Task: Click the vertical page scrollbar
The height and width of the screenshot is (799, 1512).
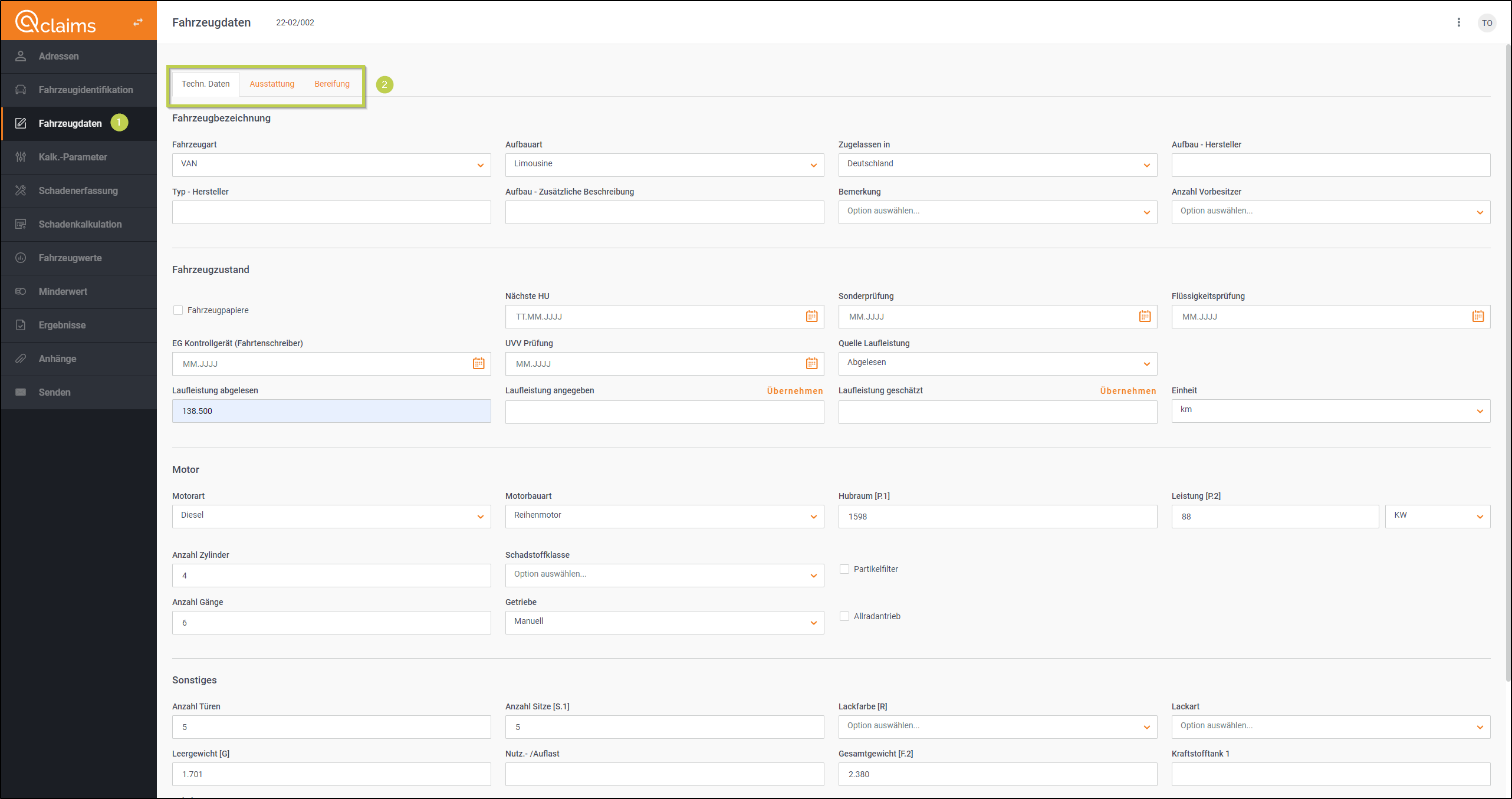Action: (x=1508, y=354)
